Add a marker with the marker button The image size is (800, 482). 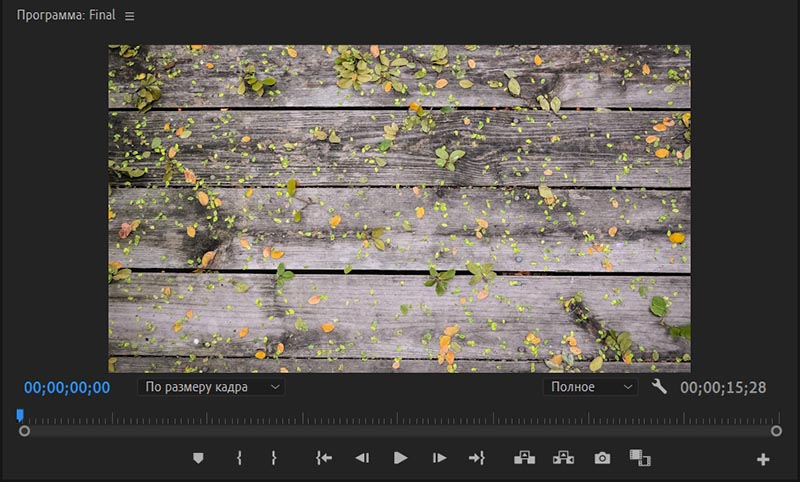click(198, 458)
